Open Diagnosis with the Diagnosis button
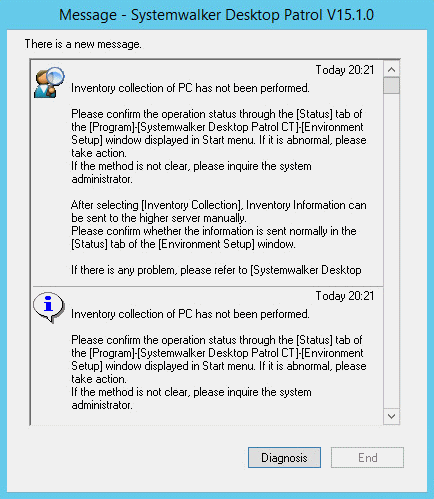This screenshot has width=434, height=499. point(284,458)
